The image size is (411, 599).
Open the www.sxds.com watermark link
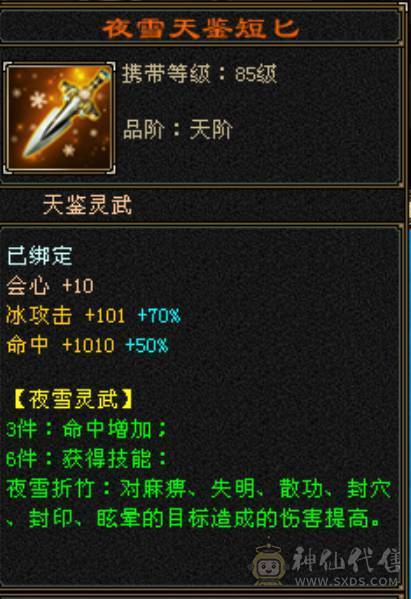(x=346, y=582)
